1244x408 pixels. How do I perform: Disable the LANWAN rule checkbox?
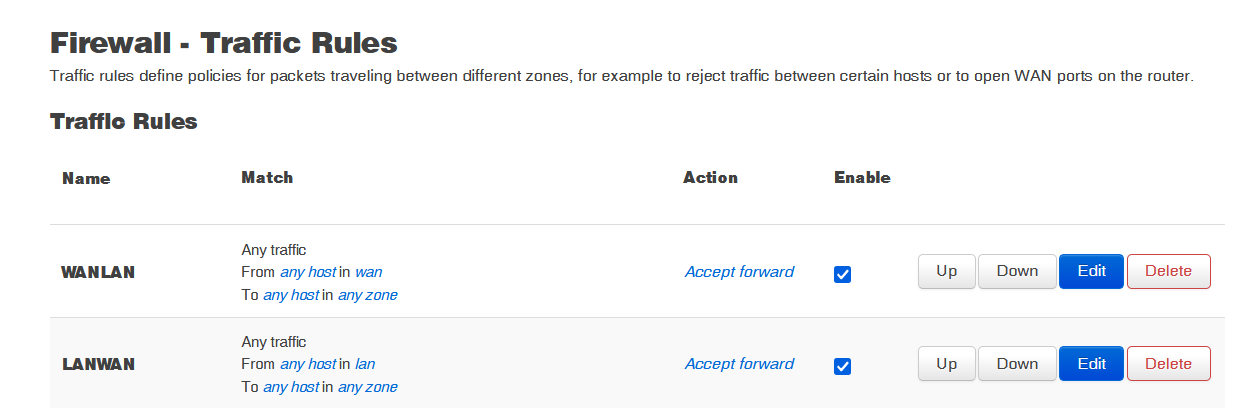842,366
